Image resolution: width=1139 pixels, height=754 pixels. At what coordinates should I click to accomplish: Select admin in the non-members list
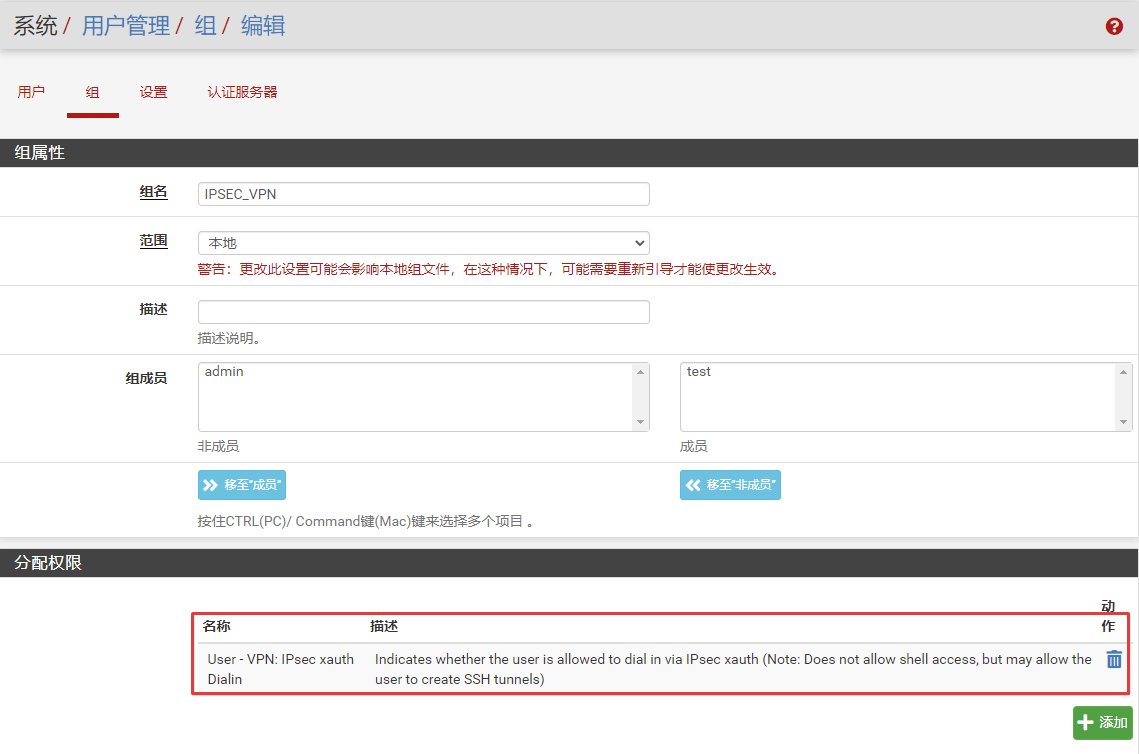[x=225, y=372]
